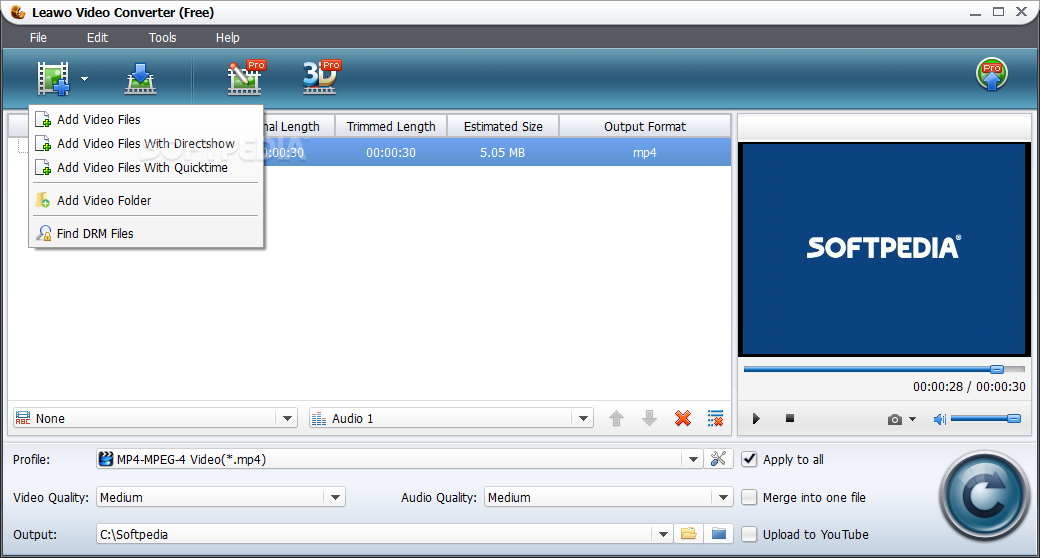The image size is (1040, 558).
Task: Open the Pro video editor toolbar icon
Action: click(245, 78)
